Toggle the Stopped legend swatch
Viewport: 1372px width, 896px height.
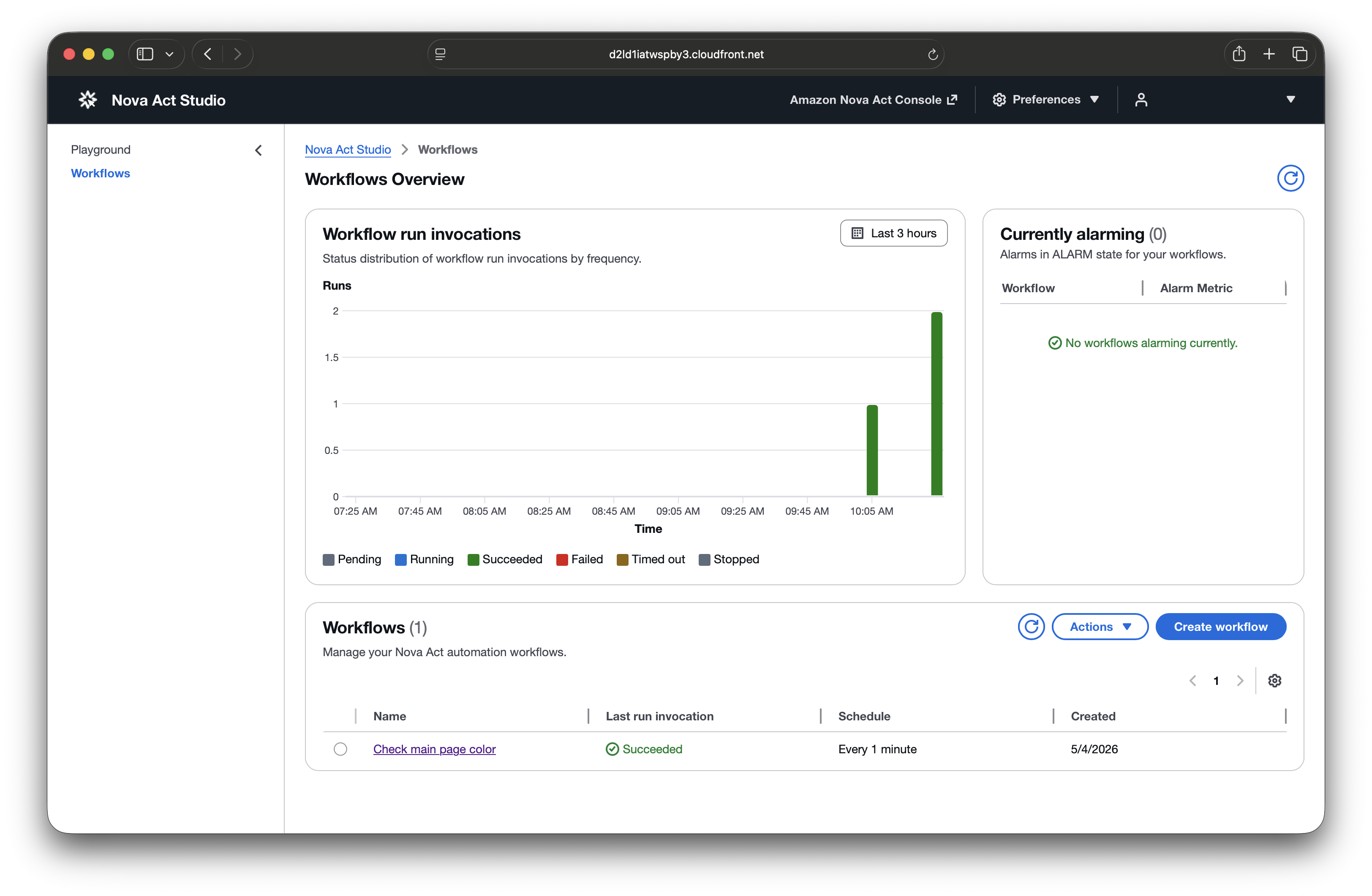[705, 559]
